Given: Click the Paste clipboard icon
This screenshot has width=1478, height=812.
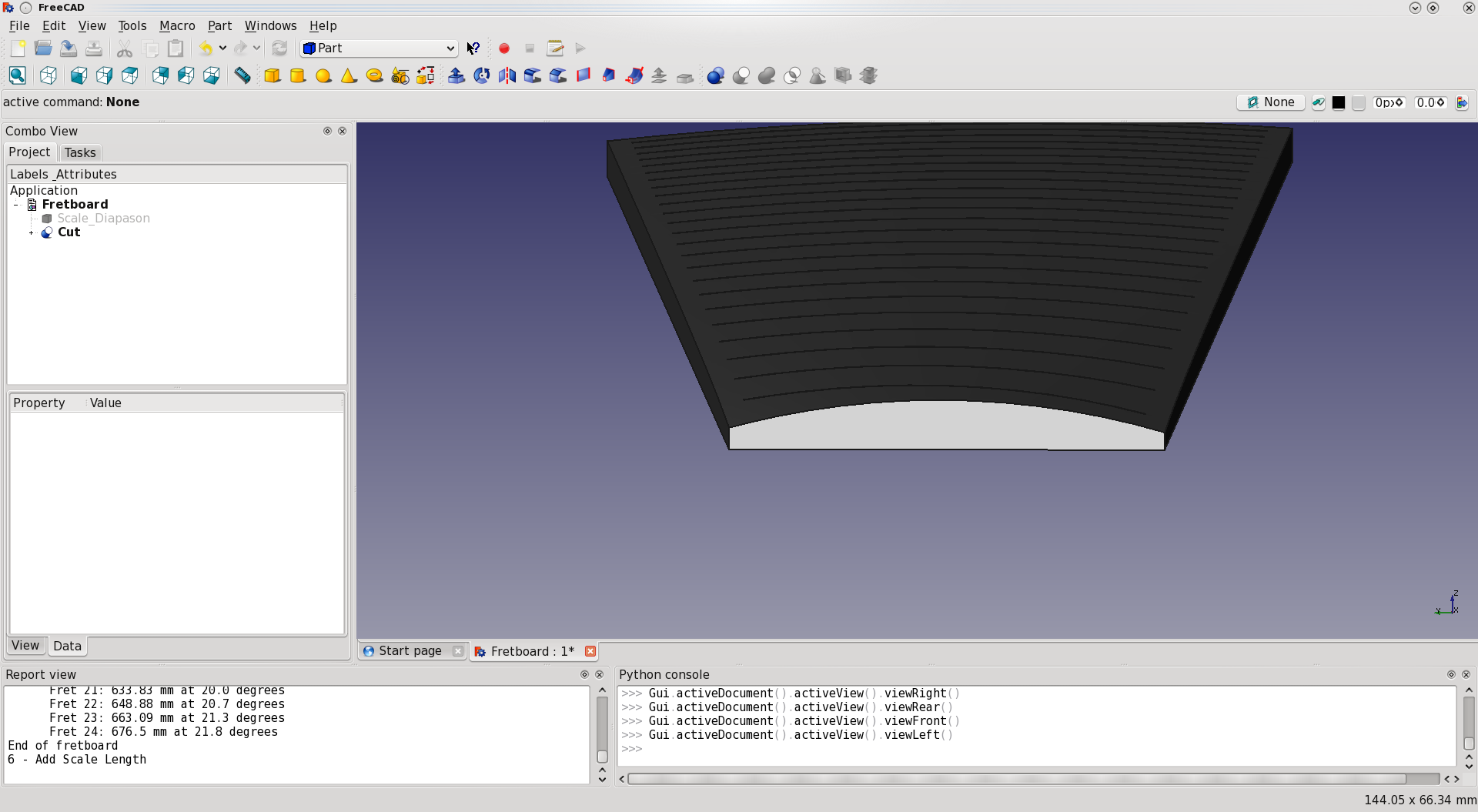Looking at the screenshot, I should pyautogui.click(x=176, y=48).
